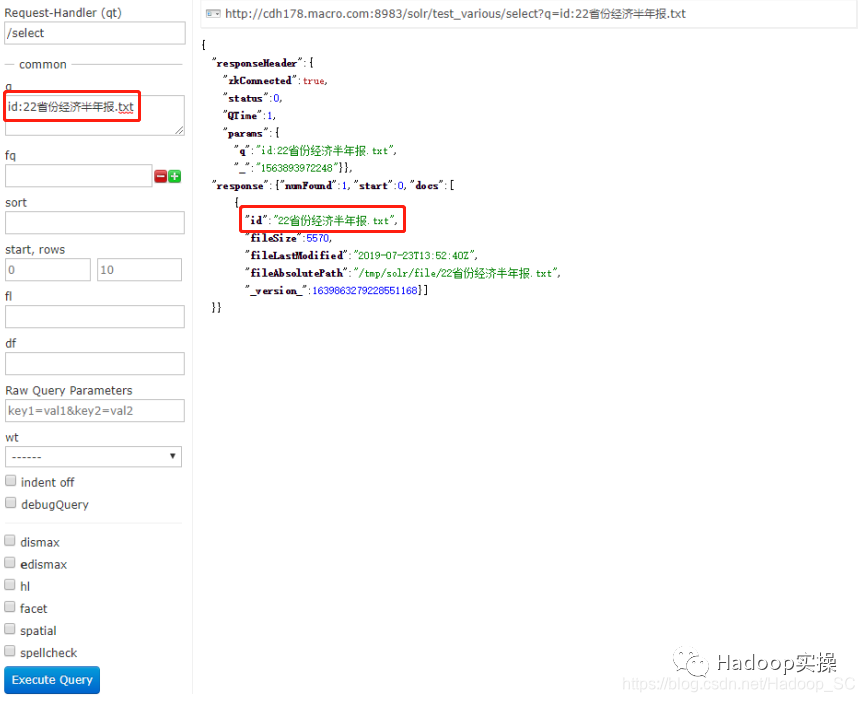Viewport: 864px width, 702px height.
Task: Click the green add fq filter icon
Action: pyautogui.click(x=175, y=177)
